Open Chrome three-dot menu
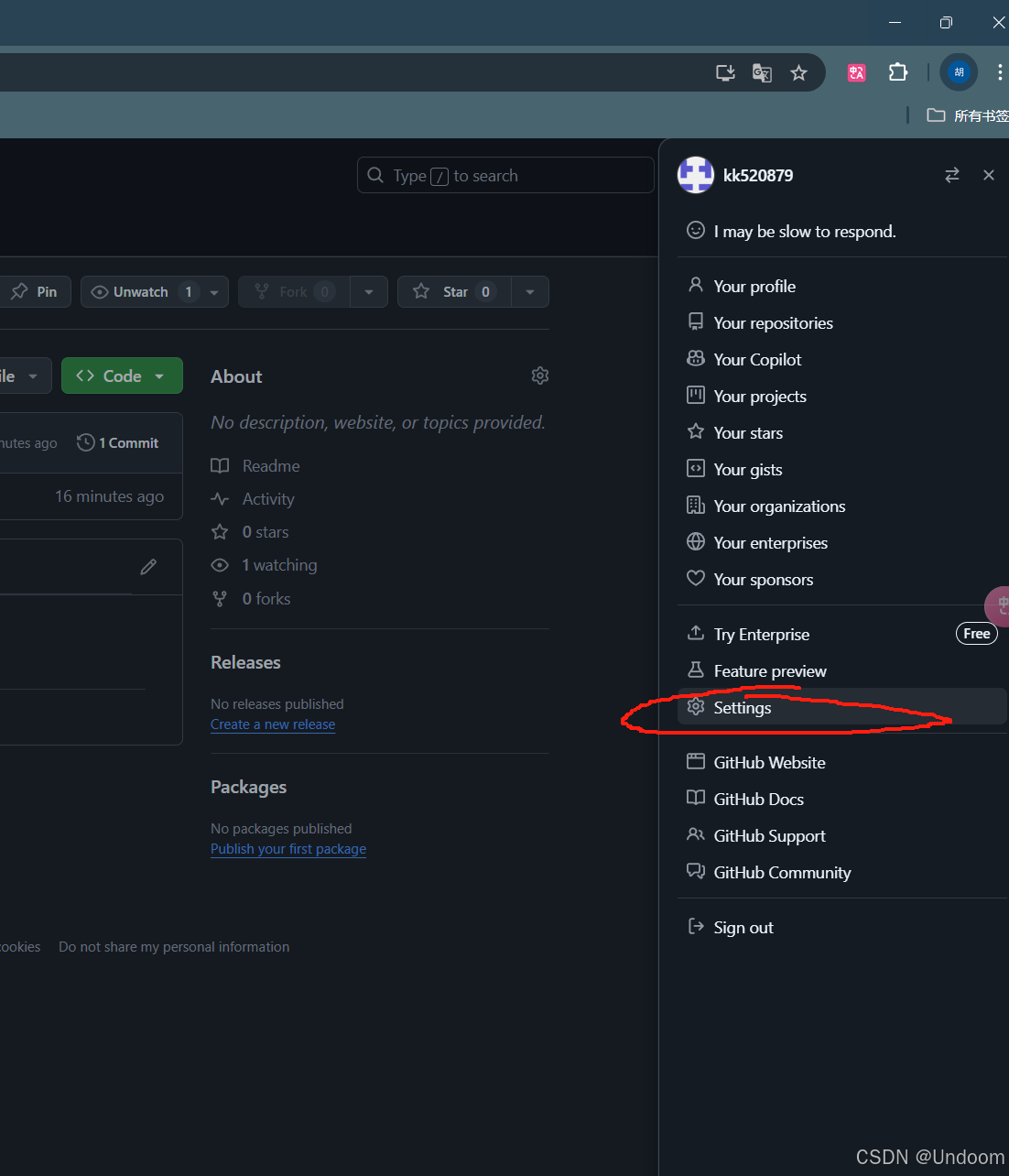This screenshot has height=1176, width=1009. point(999,72)
